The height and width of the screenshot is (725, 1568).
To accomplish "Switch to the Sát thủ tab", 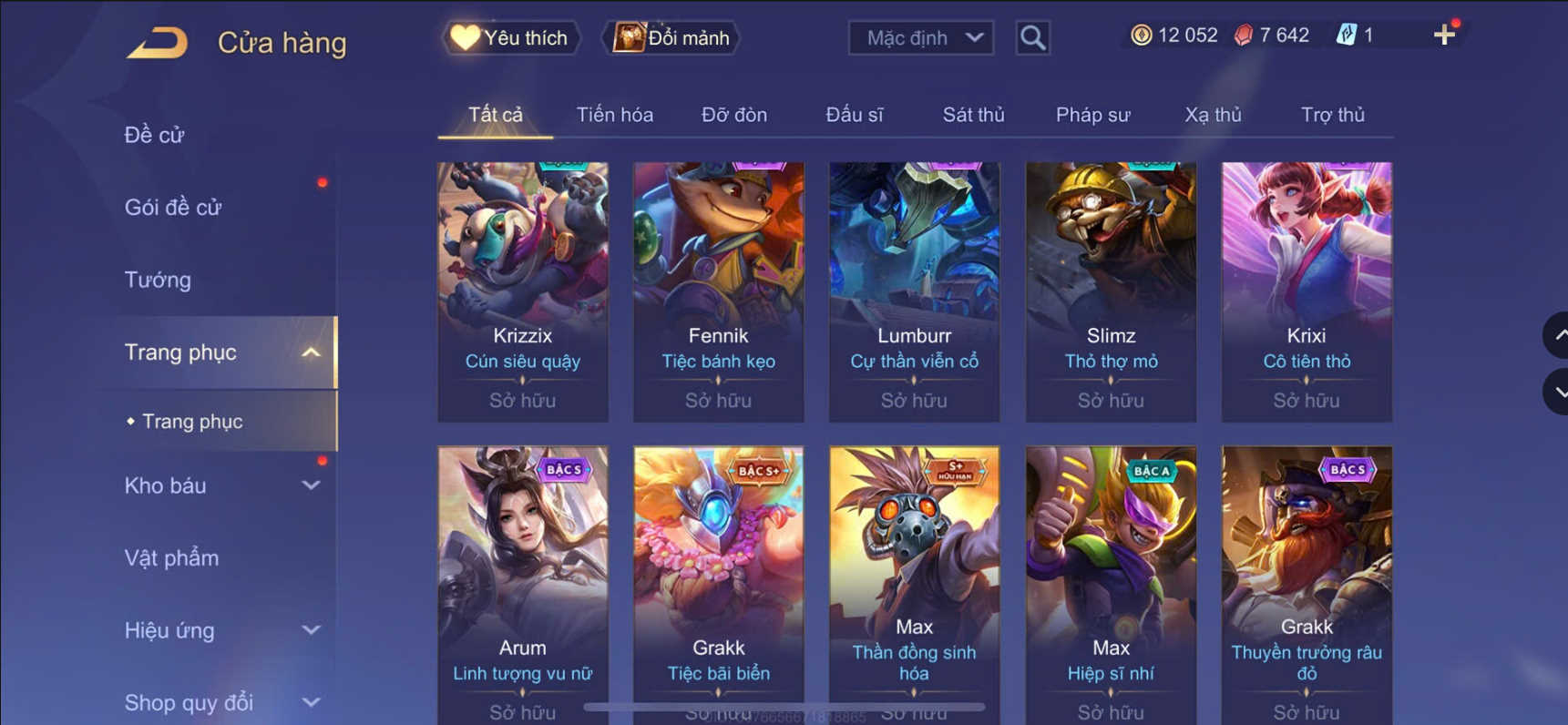I will tap(973, 115).
